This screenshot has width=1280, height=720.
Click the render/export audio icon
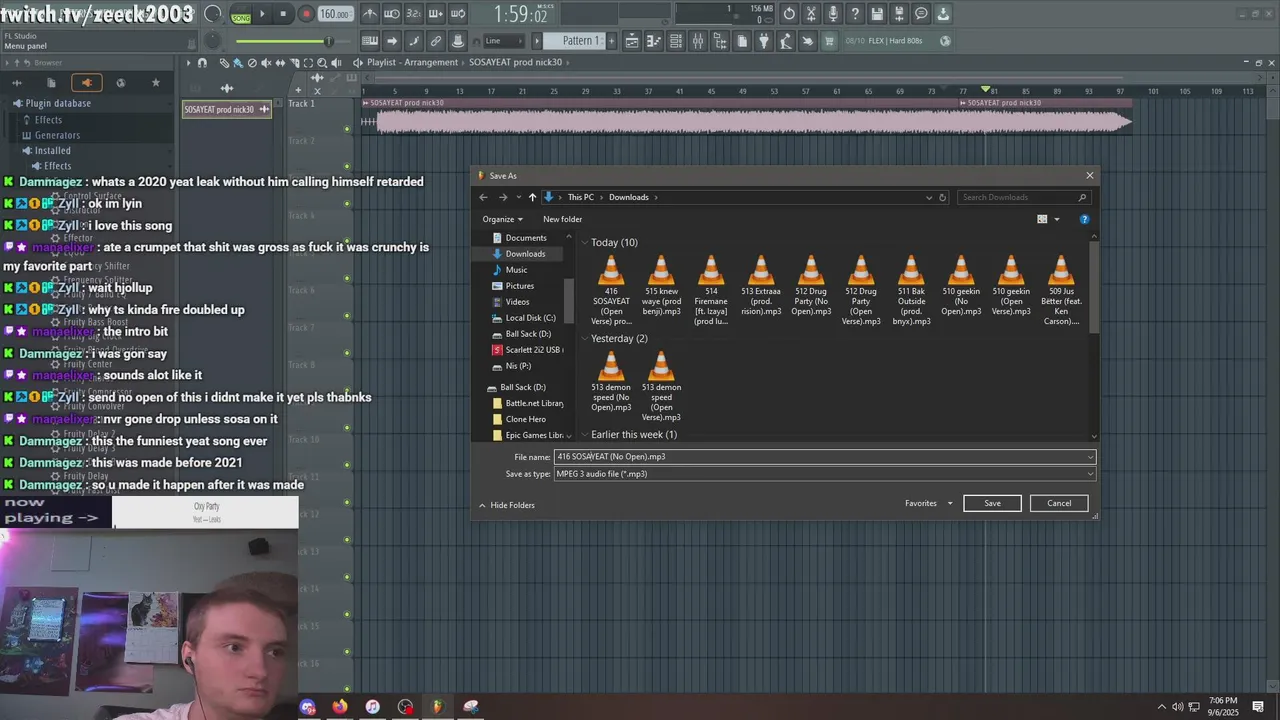(899, 14)
